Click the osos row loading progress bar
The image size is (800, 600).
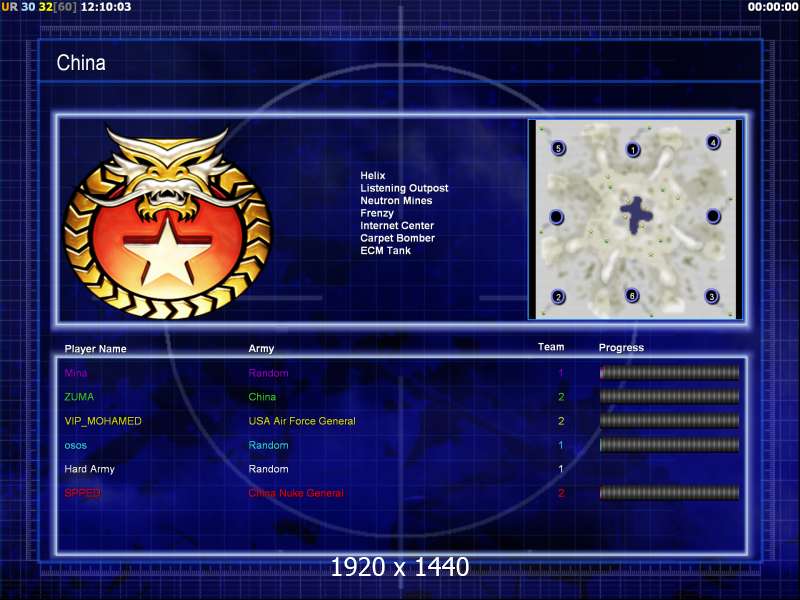(x=669, y=445)
